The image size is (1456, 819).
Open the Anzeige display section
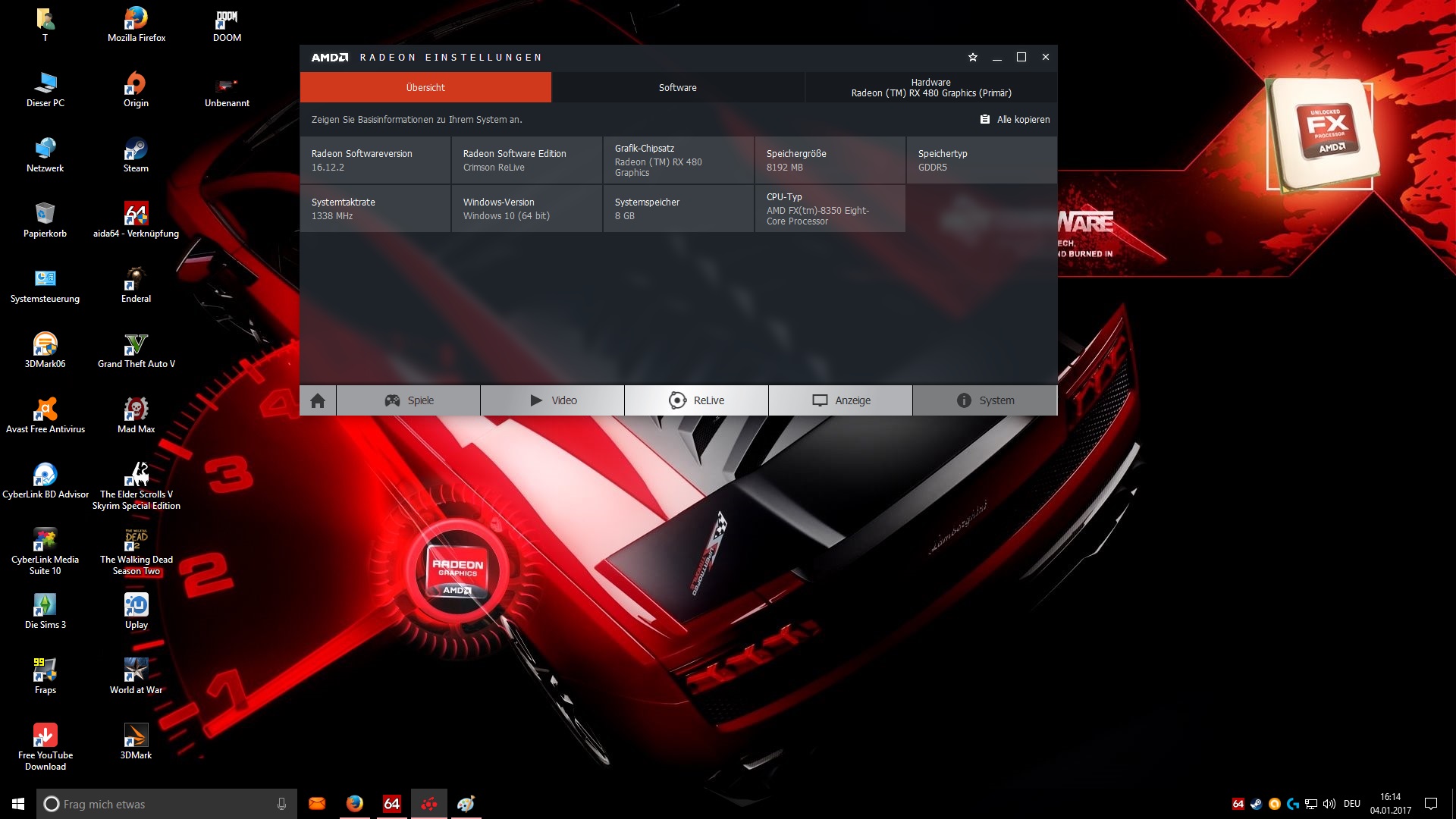(x=841, y=400)
